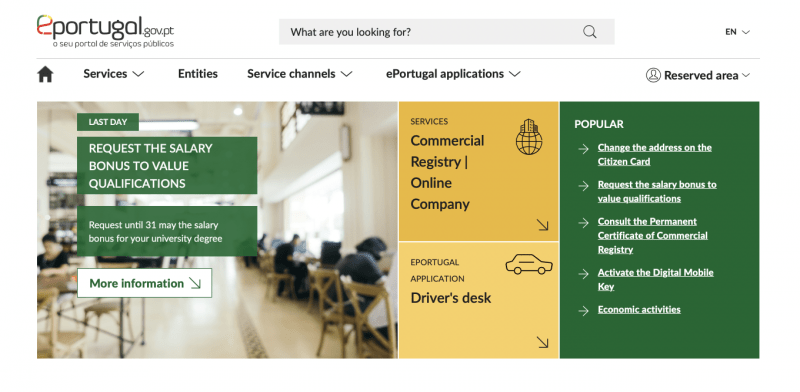Click 'Request until 31 may' banner description
Screen dimensions: 800x392
coord(167,231)
